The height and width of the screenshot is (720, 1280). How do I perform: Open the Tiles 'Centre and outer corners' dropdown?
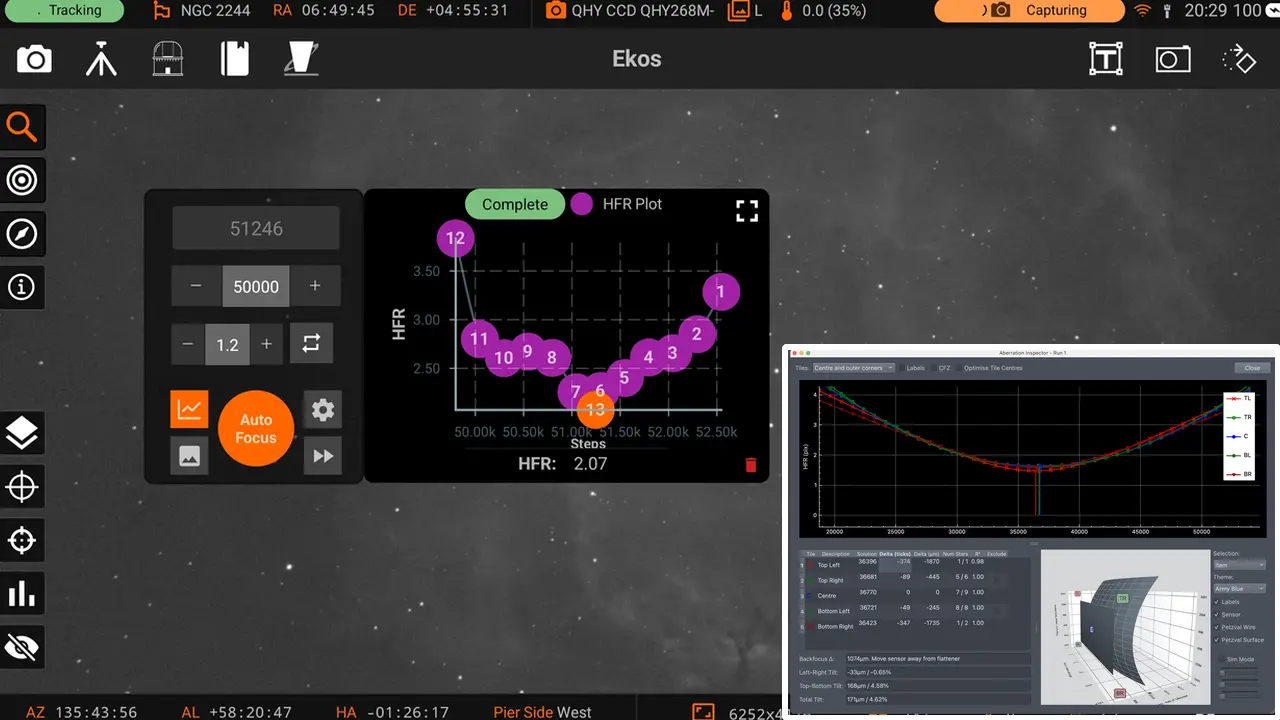click(x=853, y=368)
